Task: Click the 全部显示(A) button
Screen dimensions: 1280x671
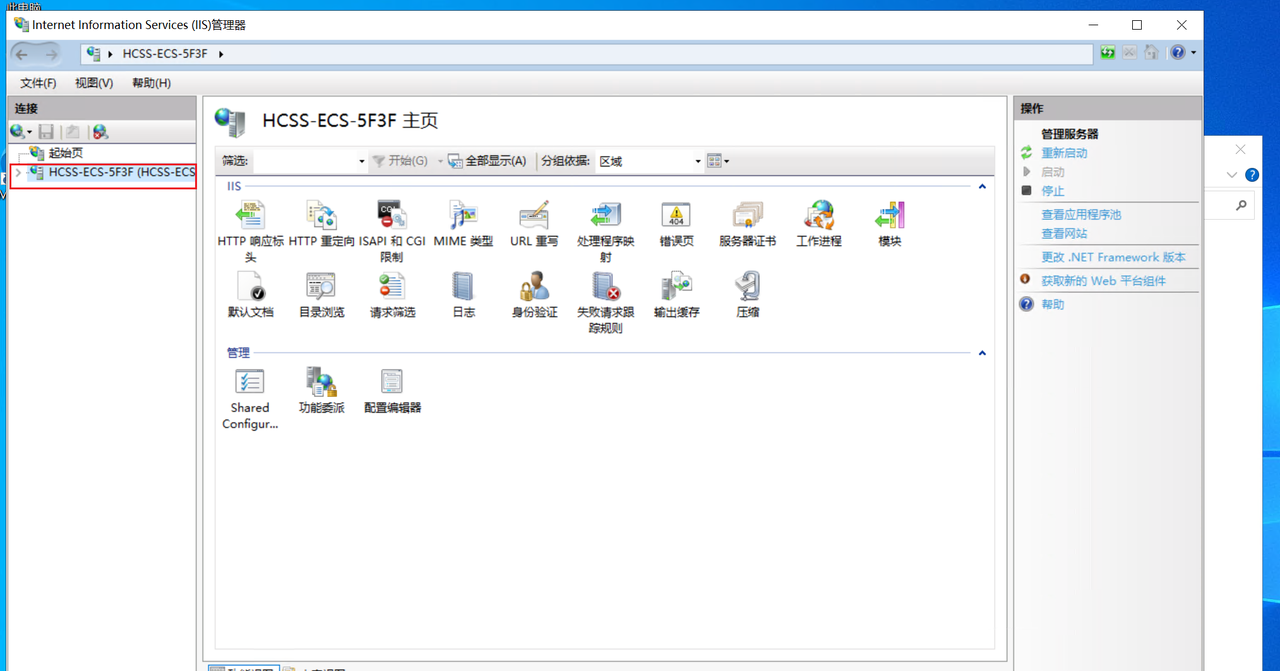Action: 487,161
